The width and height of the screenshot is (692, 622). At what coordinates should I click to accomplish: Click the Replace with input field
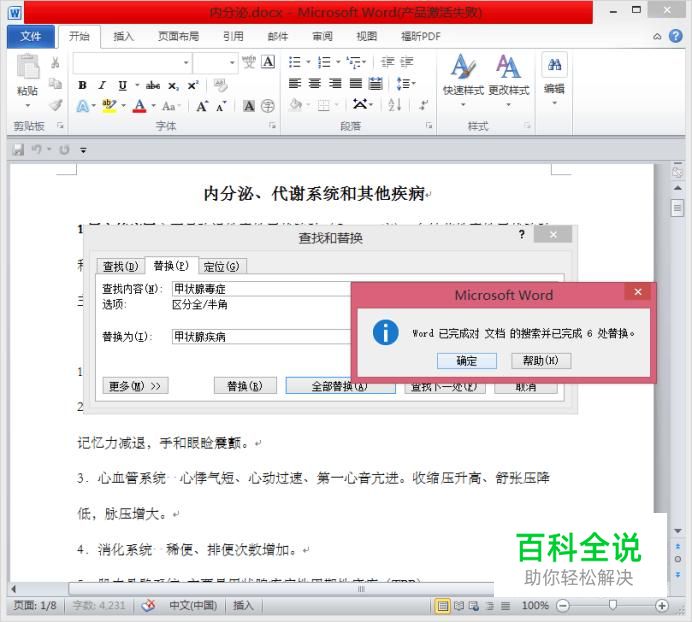pyautogui.click(x=261, y=337)
